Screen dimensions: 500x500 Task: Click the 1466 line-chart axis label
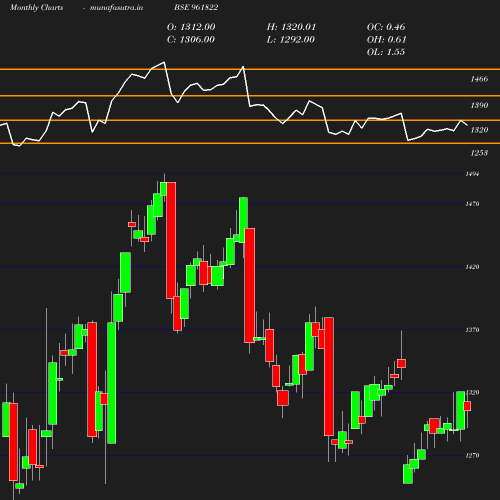[479, 79]
